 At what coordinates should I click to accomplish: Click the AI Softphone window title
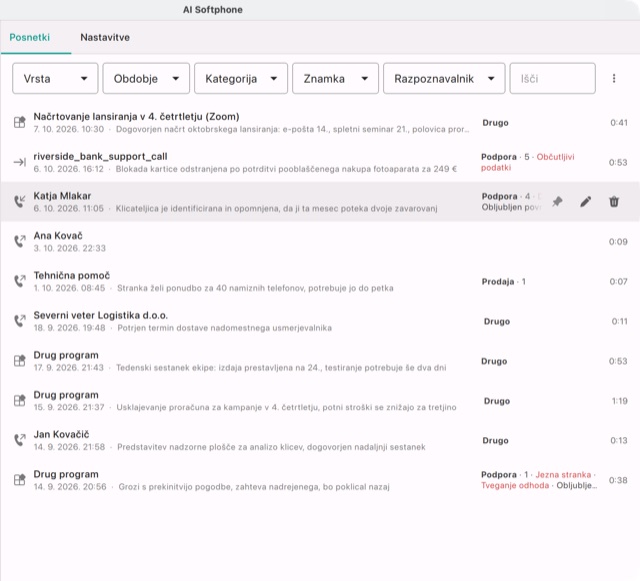[x=213, y=10]
